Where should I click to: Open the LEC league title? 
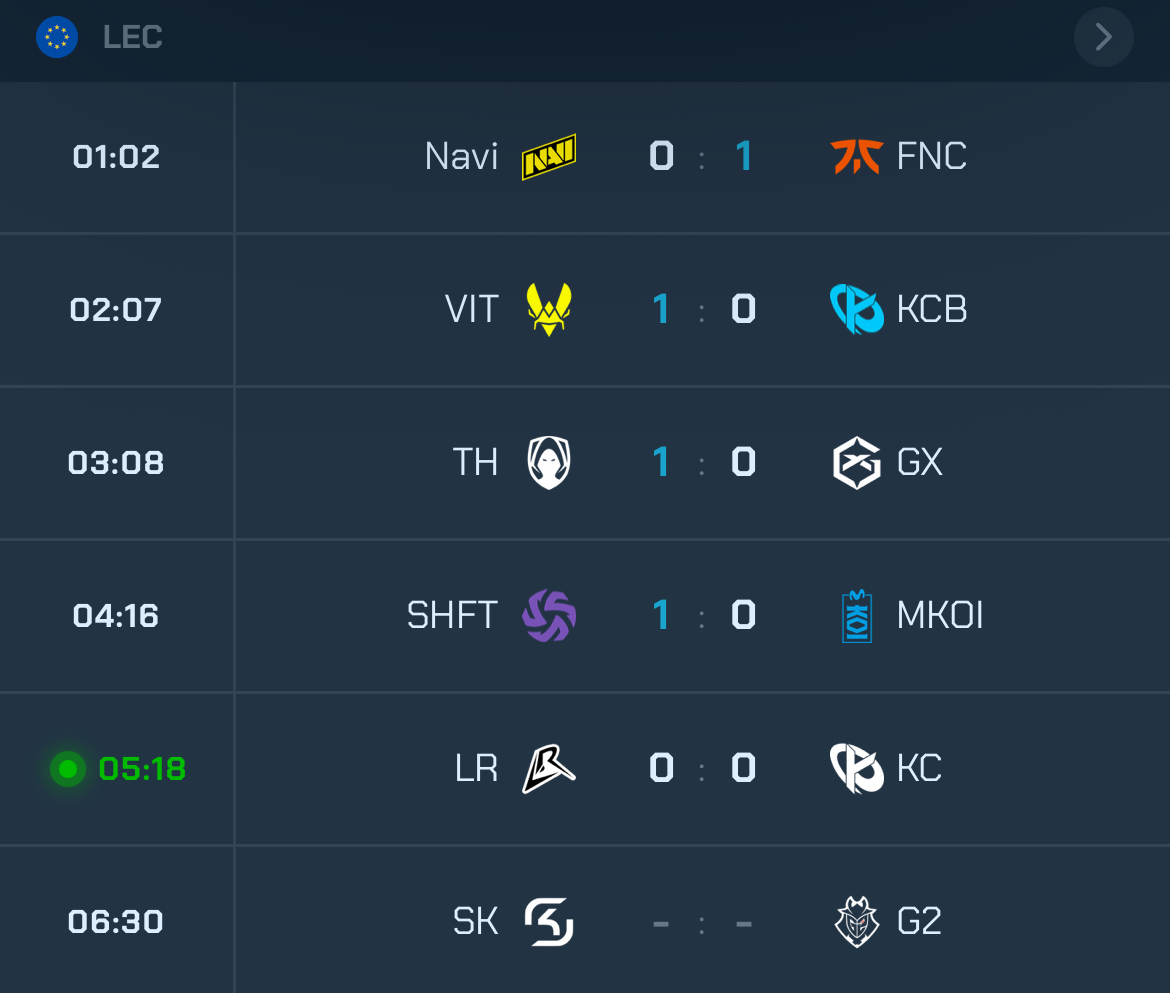point(132,38)
